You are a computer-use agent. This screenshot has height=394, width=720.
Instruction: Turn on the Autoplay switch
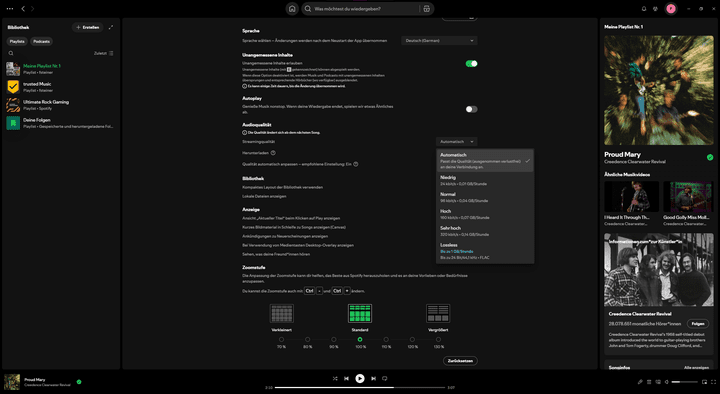point(472,109)
